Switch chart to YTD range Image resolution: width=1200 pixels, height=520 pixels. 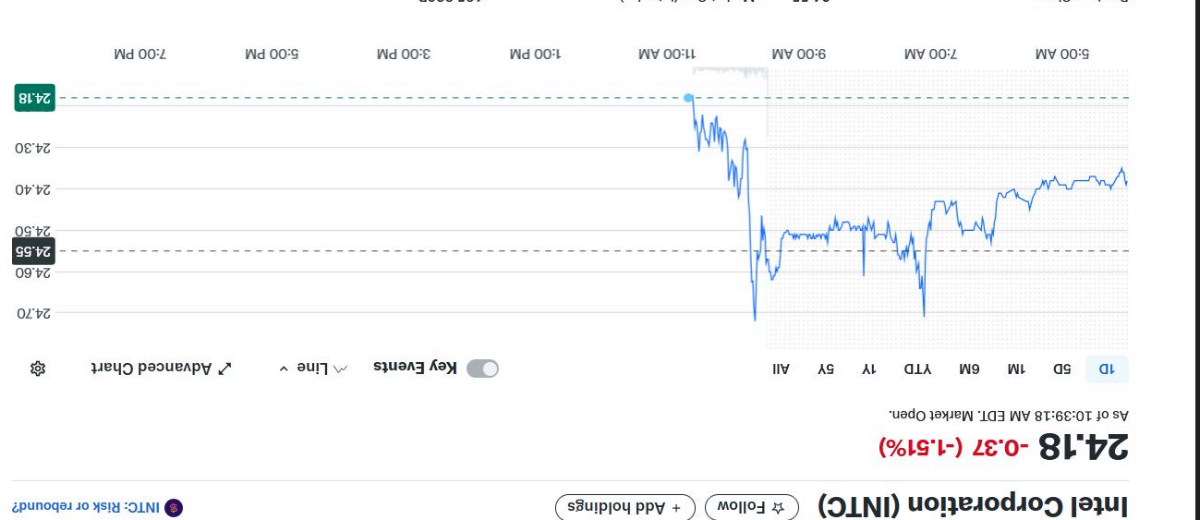pos(918,368)
